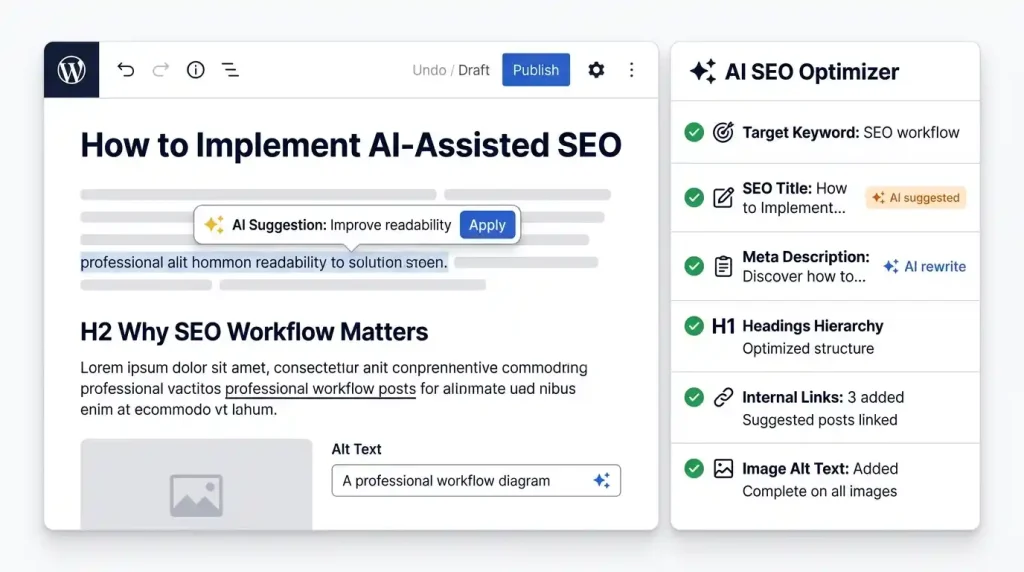Viewport: 1024px width, 572px height.
Task: Click the WordPress logo icon
Action: coord(71,70)
